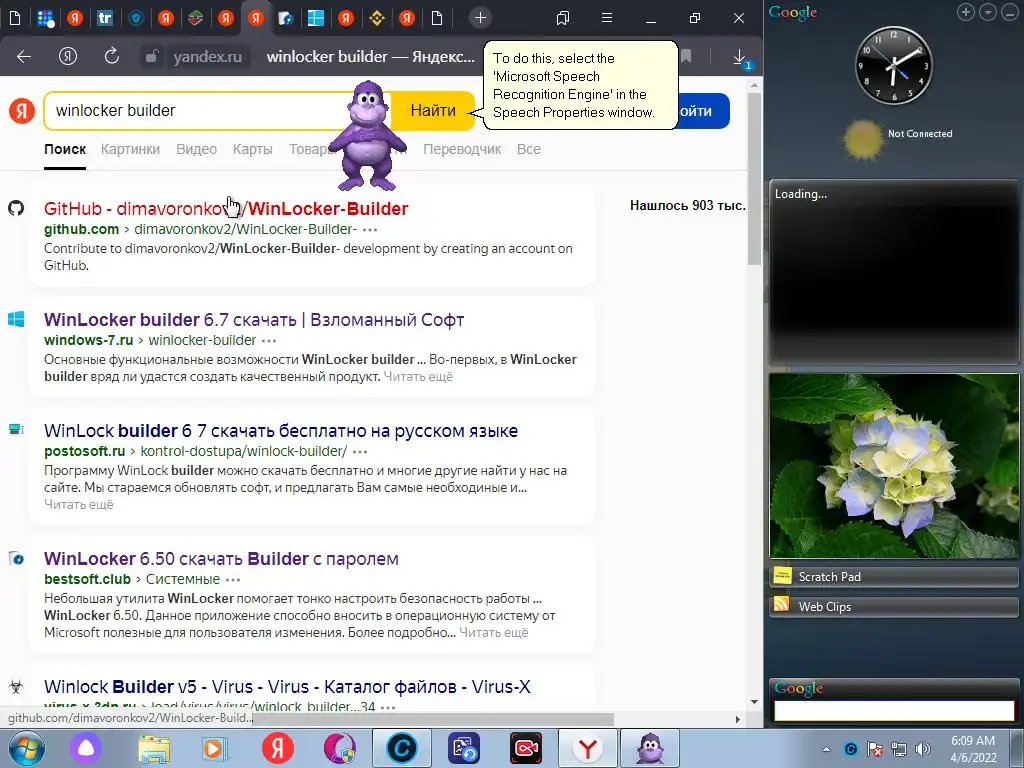Open three-dots menu beside windows-7.ru URL
The width and height of the screenshot is (1024, 768).
pyautogui.click(x=269, y=341)
